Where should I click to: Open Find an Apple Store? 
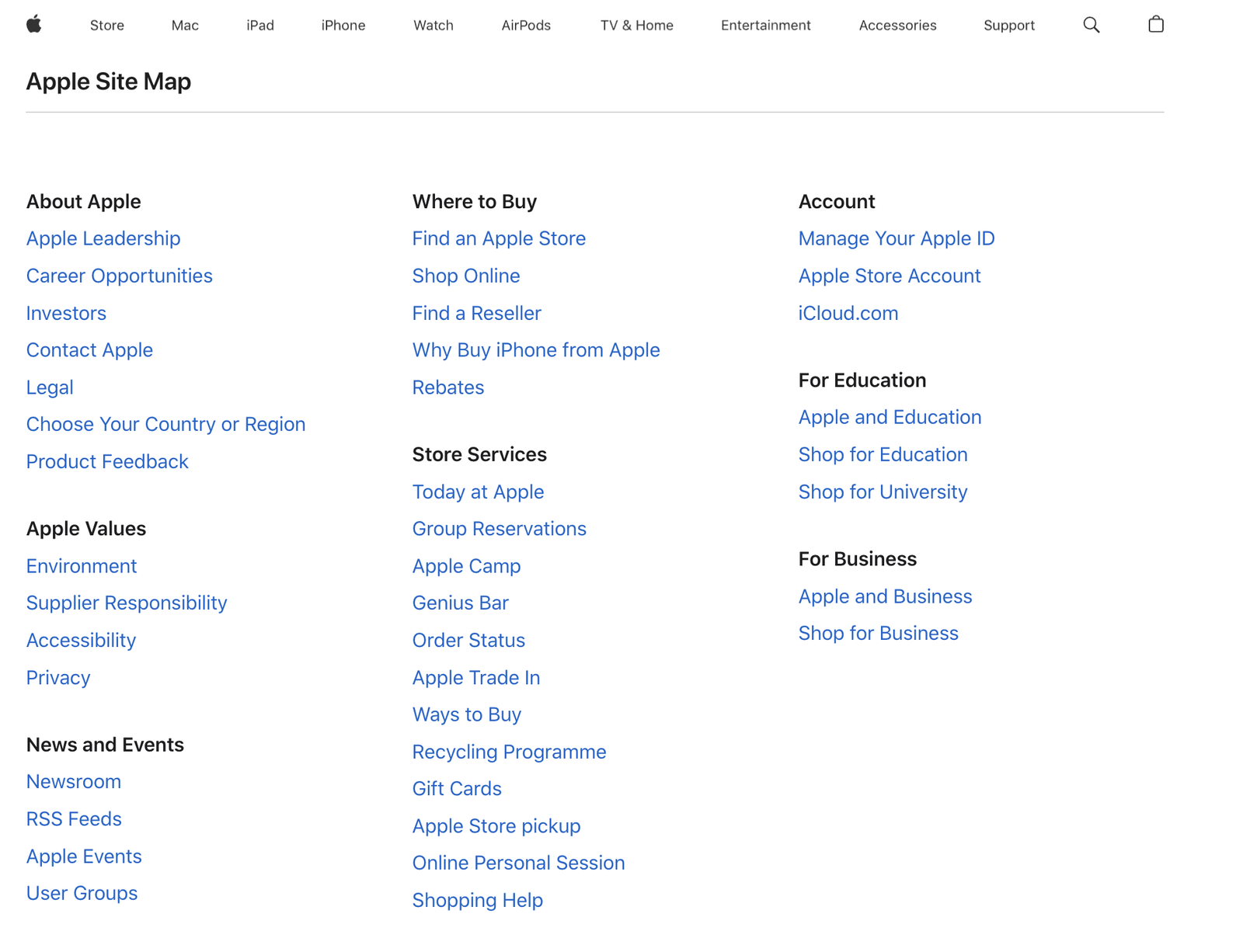pyautogui.click(x=499, y=238)
